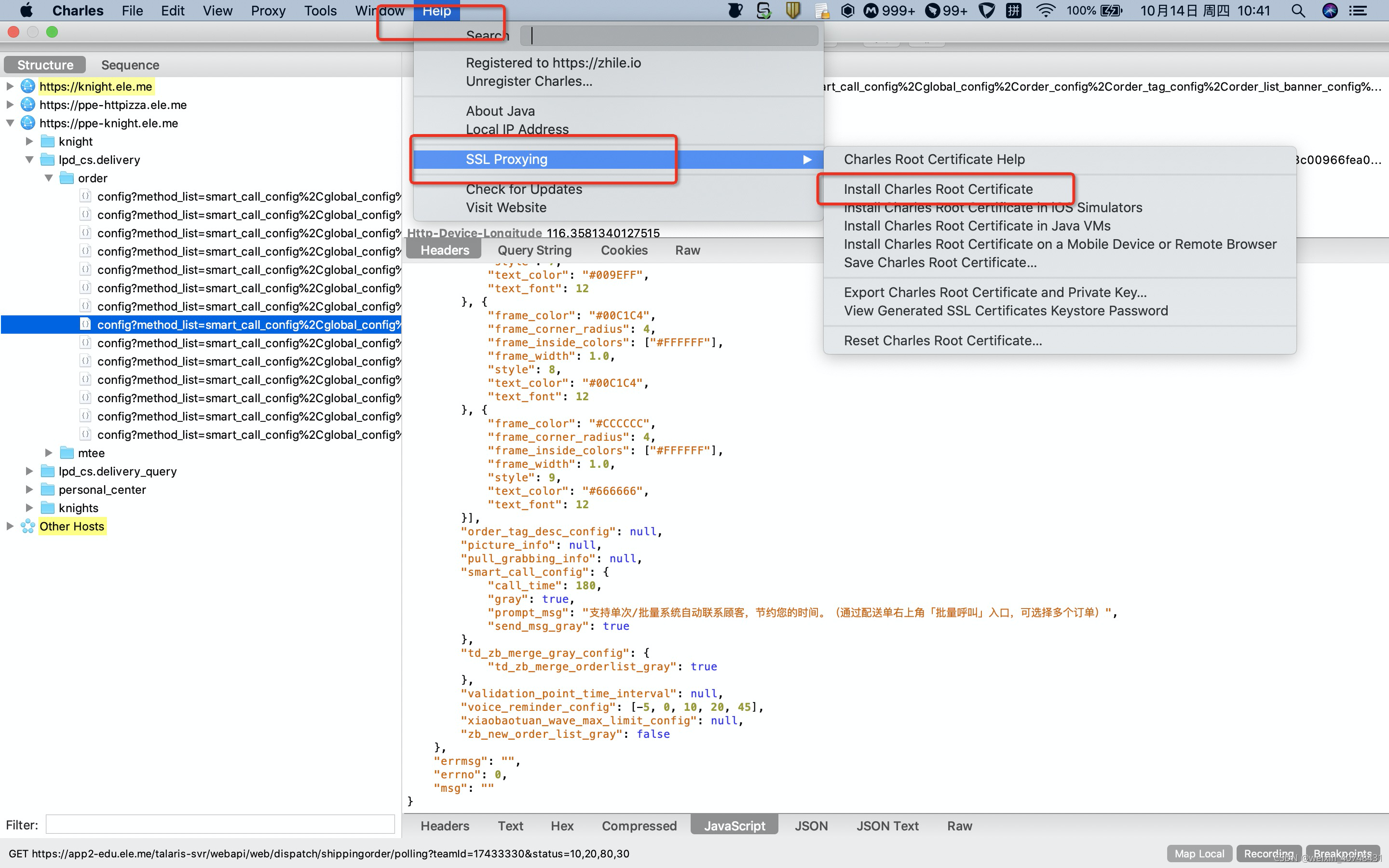Screen dimensions: 1389x868
Task: Expand the mtee folder
Action: [x=49, y=452]
